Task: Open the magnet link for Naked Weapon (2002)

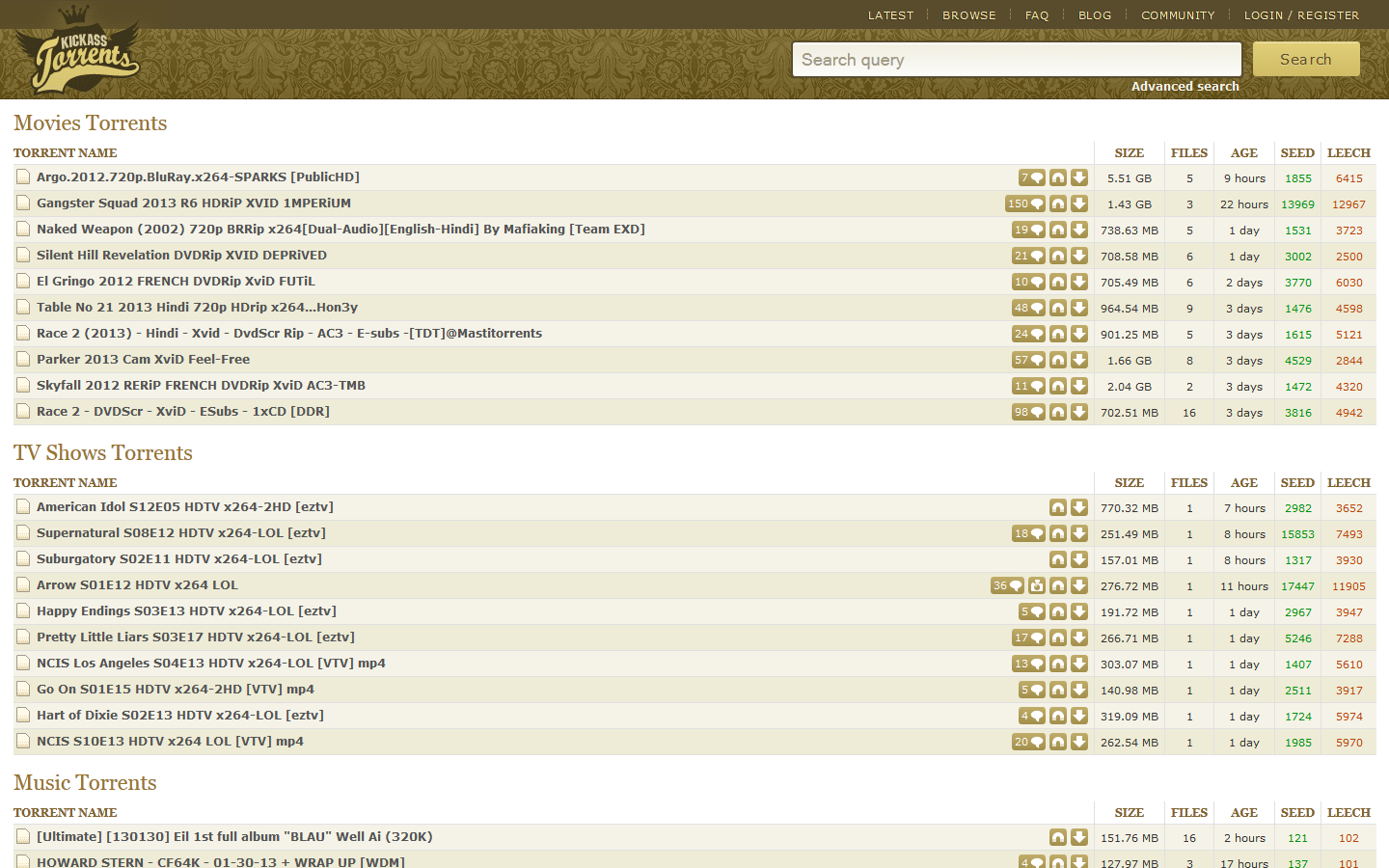Action: 1058,230
